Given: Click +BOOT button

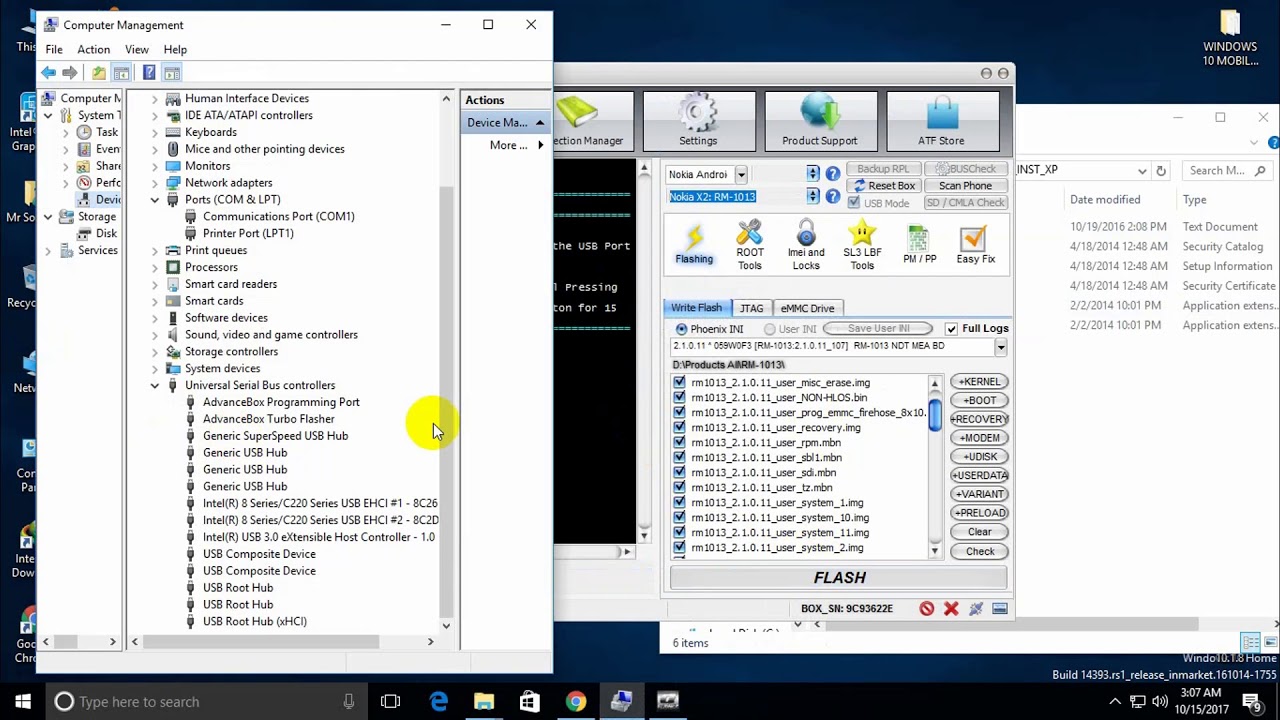Looking at the screenshot, I should (x=979, y=400).
